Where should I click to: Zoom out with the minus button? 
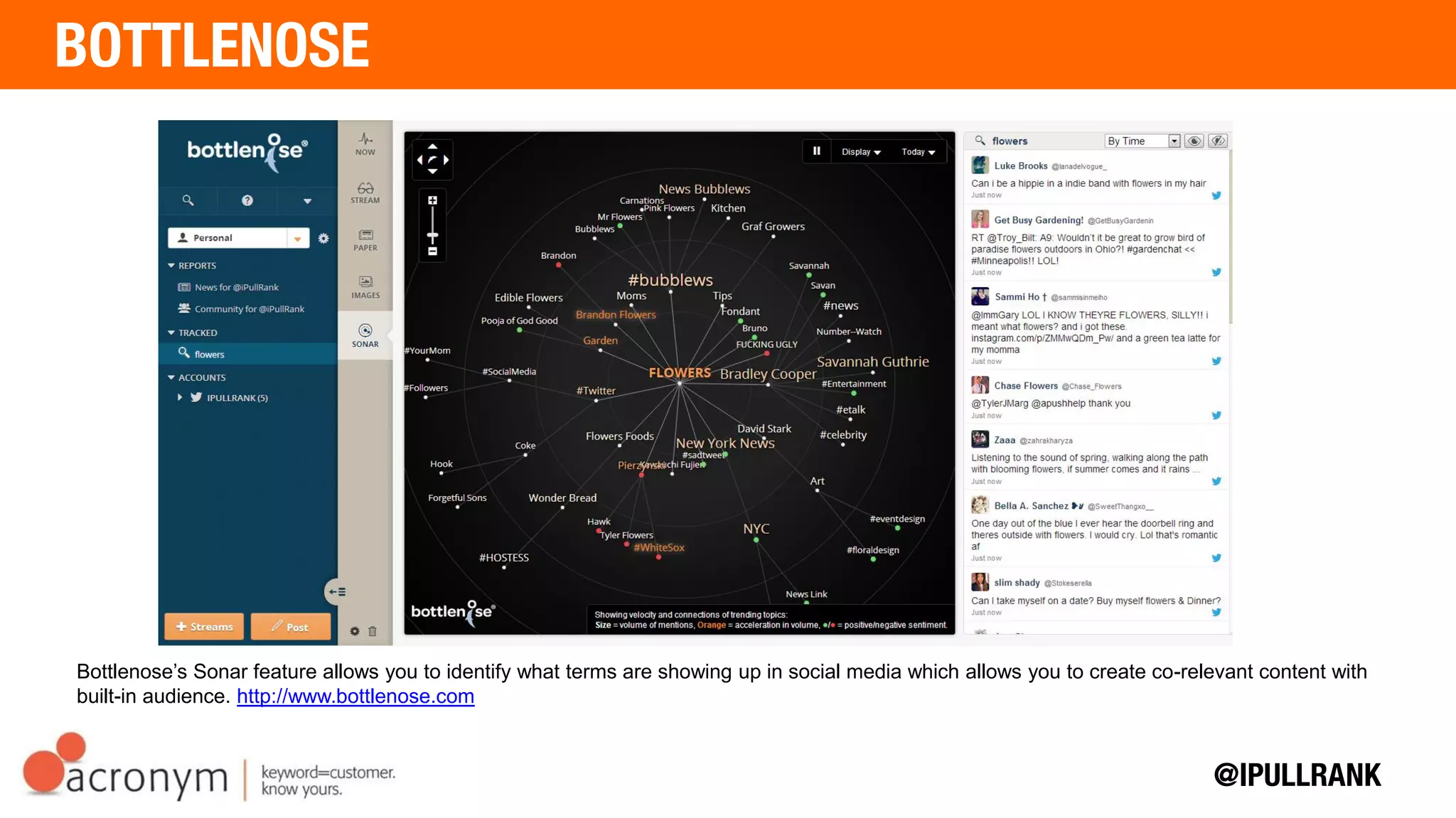click(432, 252)
